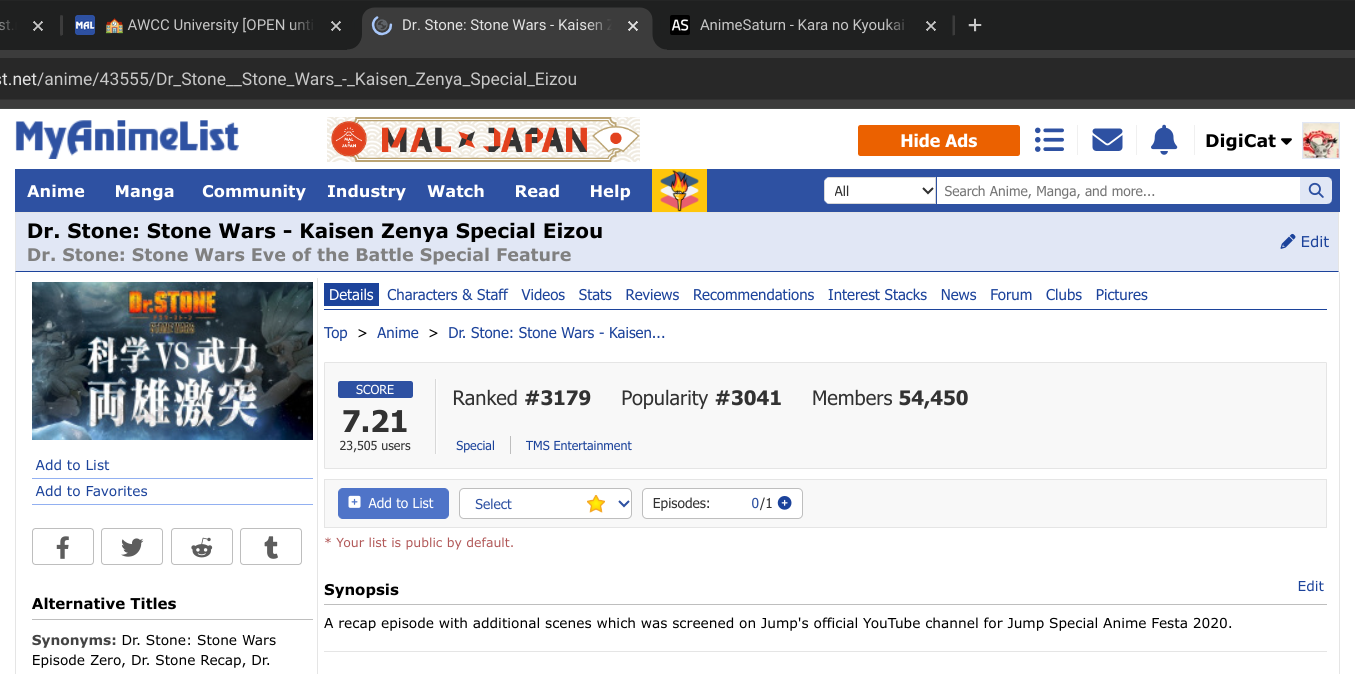The width and height of the screenshot is (1355, 674).
Task: Open the Watch menu
Action: point(456,191)
